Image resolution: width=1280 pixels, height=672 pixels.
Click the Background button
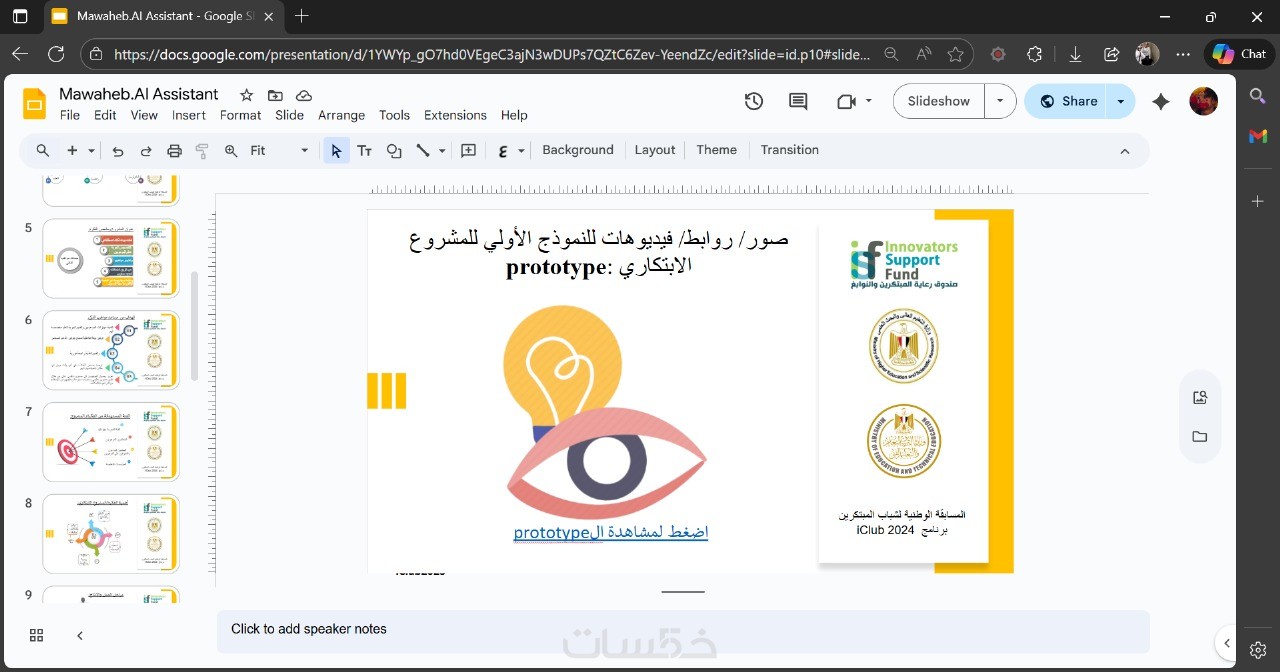578,150
